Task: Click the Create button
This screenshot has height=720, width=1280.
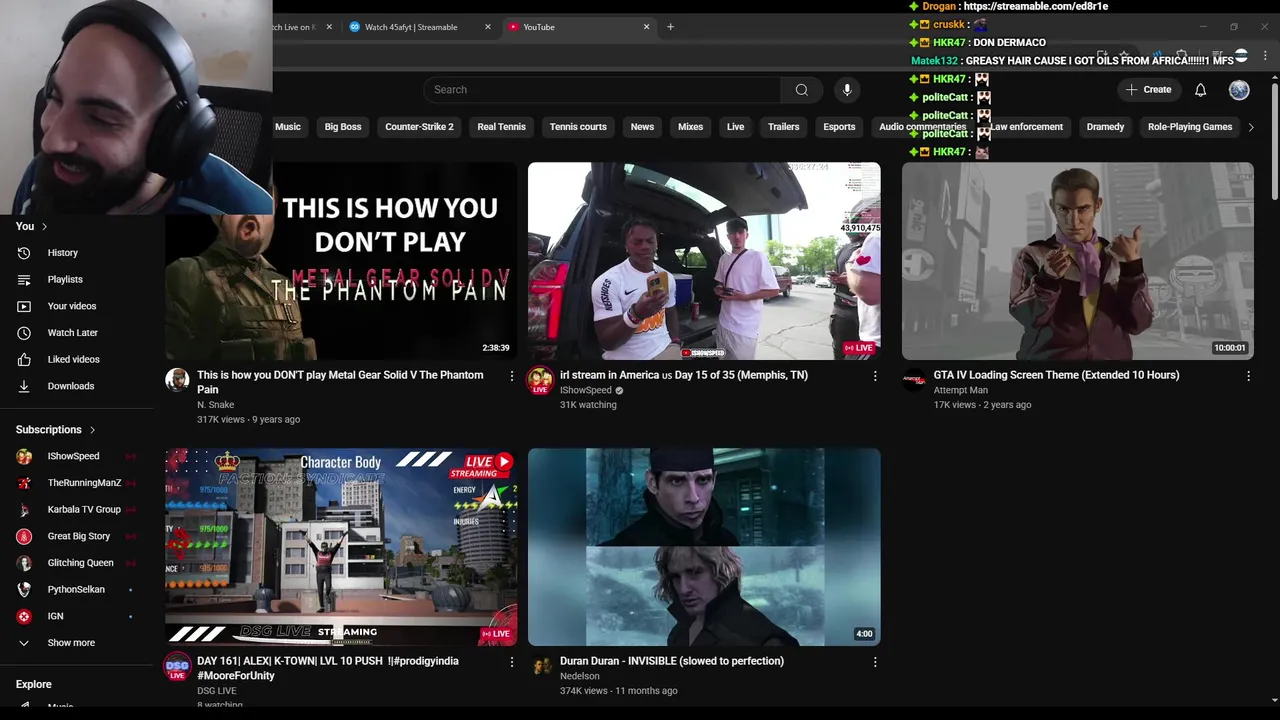Action: [1148, 90]
